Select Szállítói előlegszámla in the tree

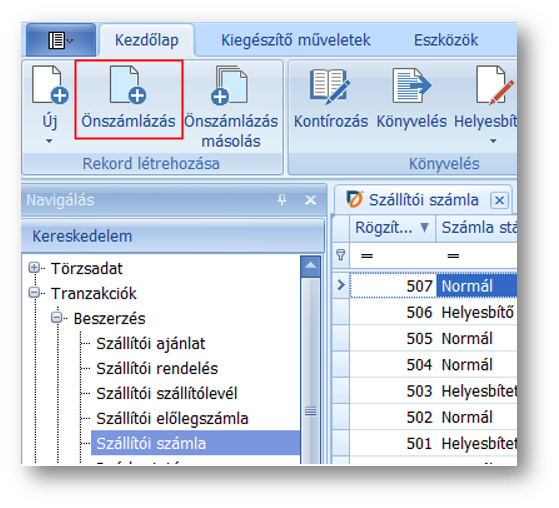pos(172,419)
